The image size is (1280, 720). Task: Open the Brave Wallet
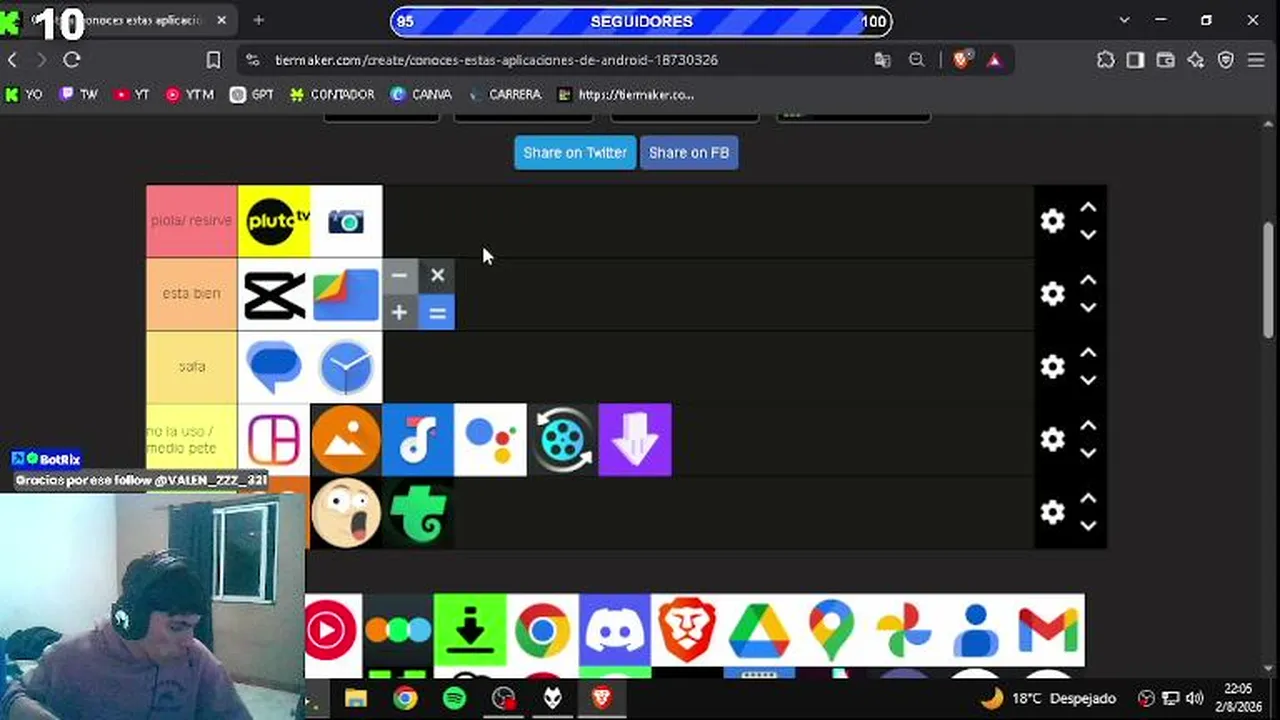pos(1165,60)
